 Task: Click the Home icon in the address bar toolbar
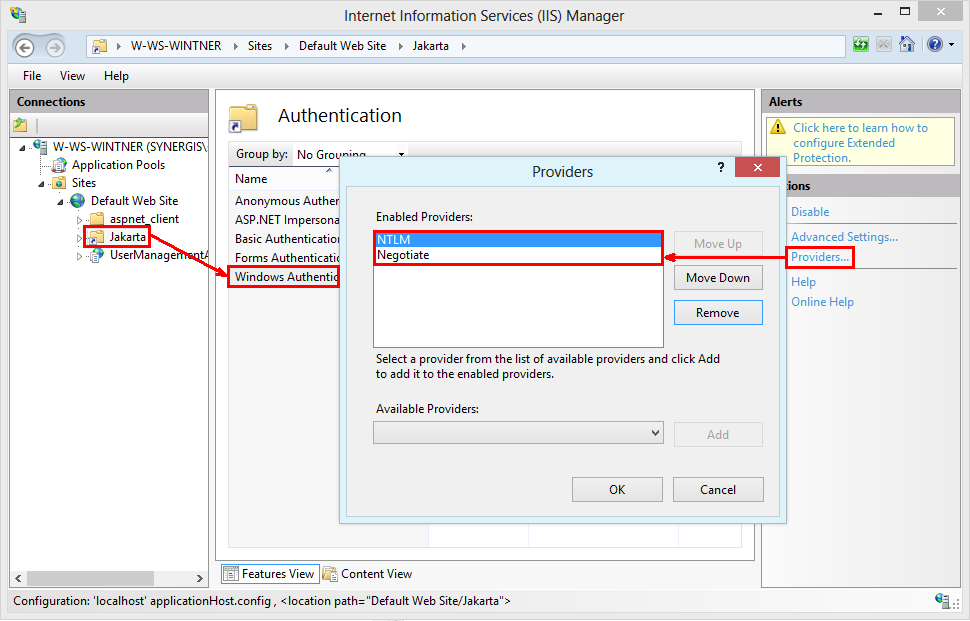[906, 44]
